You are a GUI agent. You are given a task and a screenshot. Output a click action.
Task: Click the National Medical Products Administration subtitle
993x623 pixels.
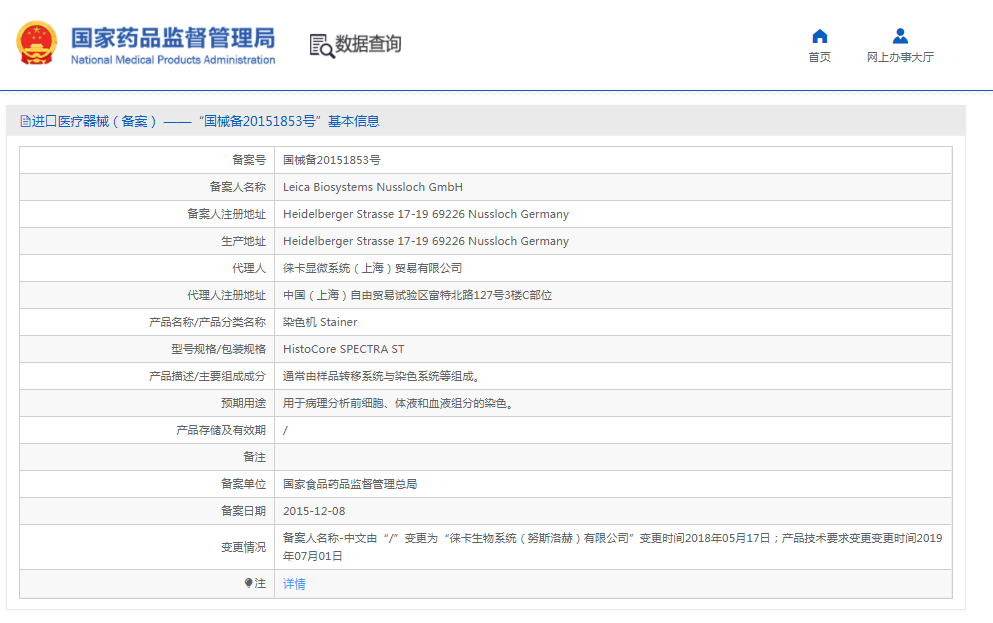coord(172,60)
